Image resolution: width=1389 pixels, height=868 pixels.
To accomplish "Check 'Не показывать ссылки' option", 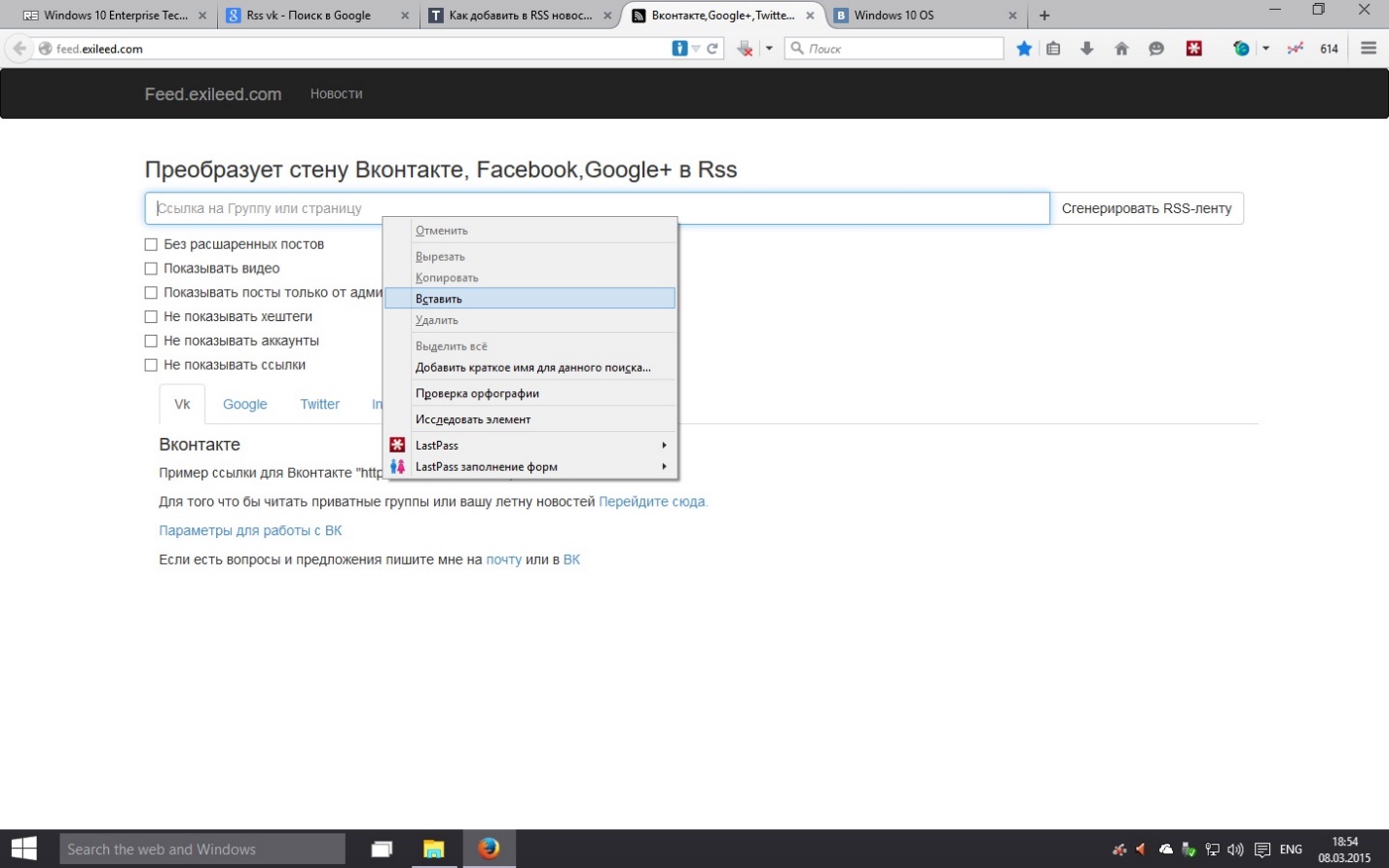I will 151,365.
